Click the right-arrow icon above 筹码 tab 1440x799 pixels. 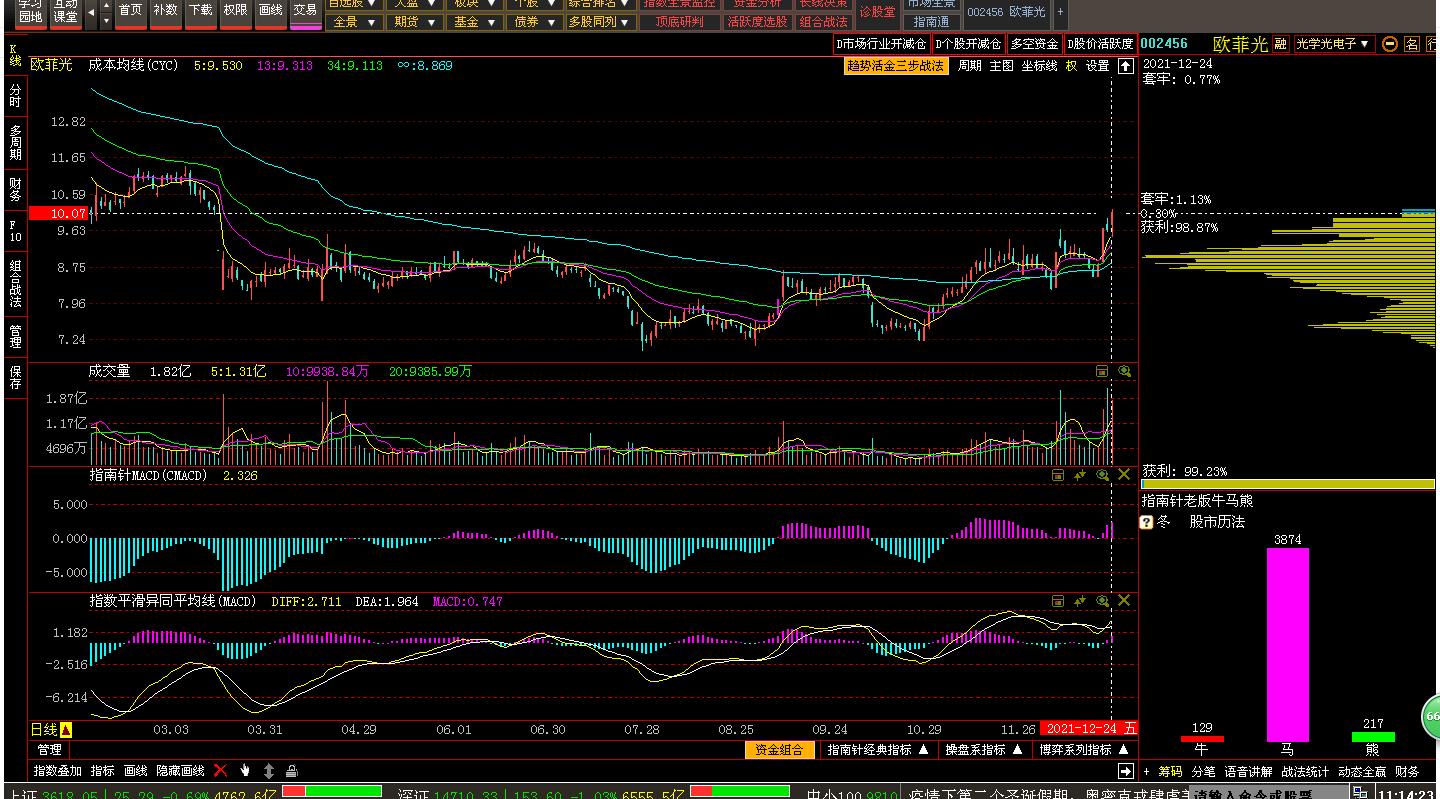pos(1125,771)
